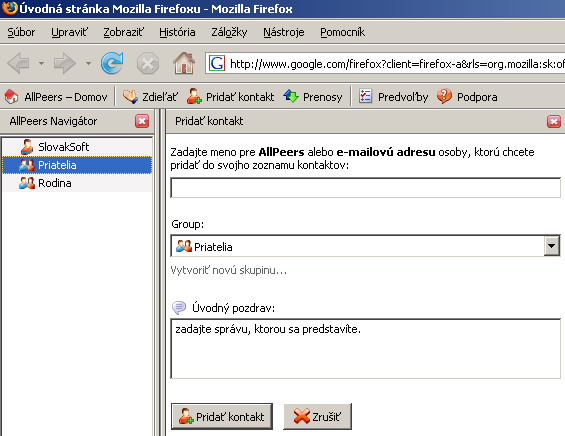Screen dimensions: 565x436
Task: Click the Podpora toolbar label
Action: pyautogui.click(x=477, y=97)
